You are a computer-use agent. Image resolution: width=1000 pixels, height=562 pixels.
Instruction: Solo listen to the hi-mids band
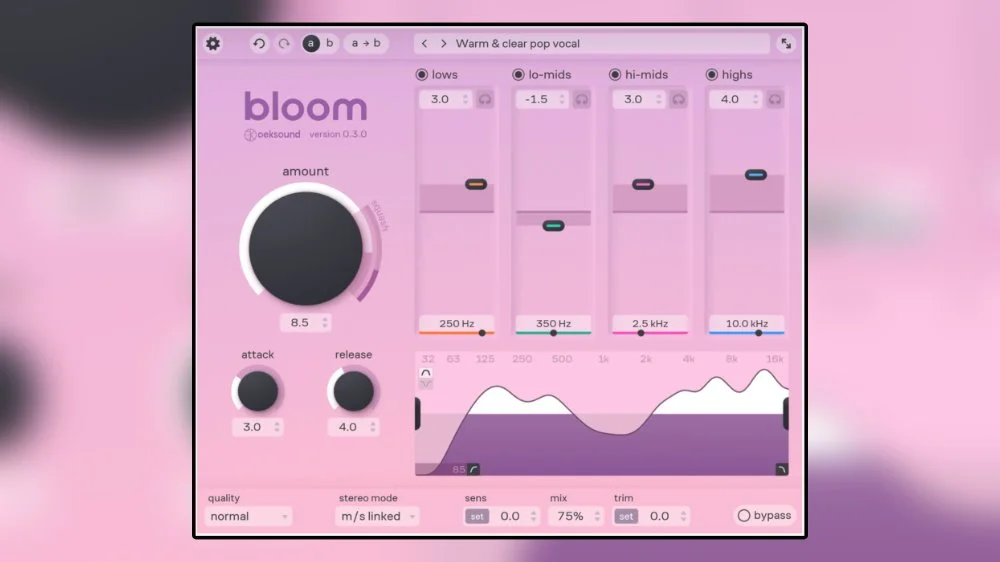679,100
